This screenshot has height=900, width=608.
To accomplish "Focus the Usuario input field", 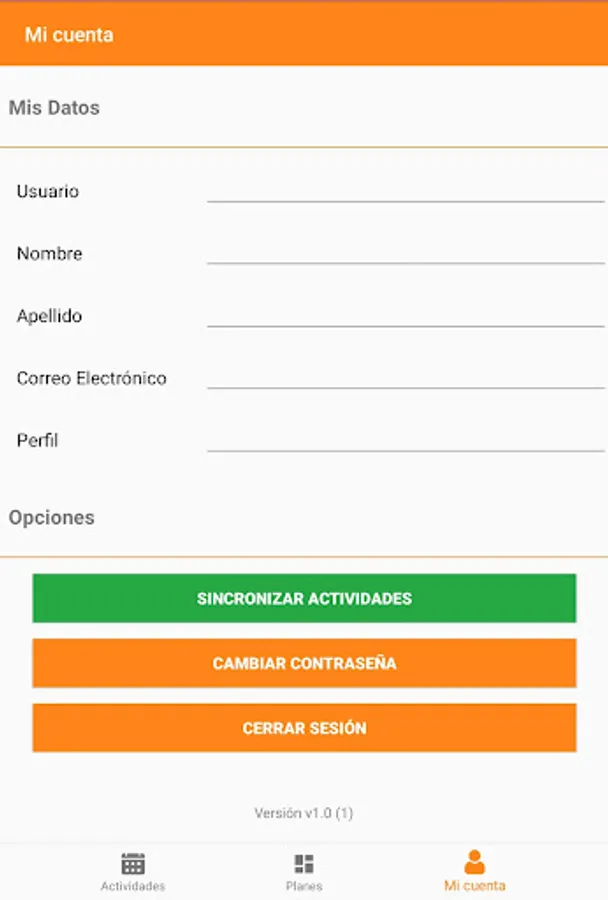I will click(405, 188).
